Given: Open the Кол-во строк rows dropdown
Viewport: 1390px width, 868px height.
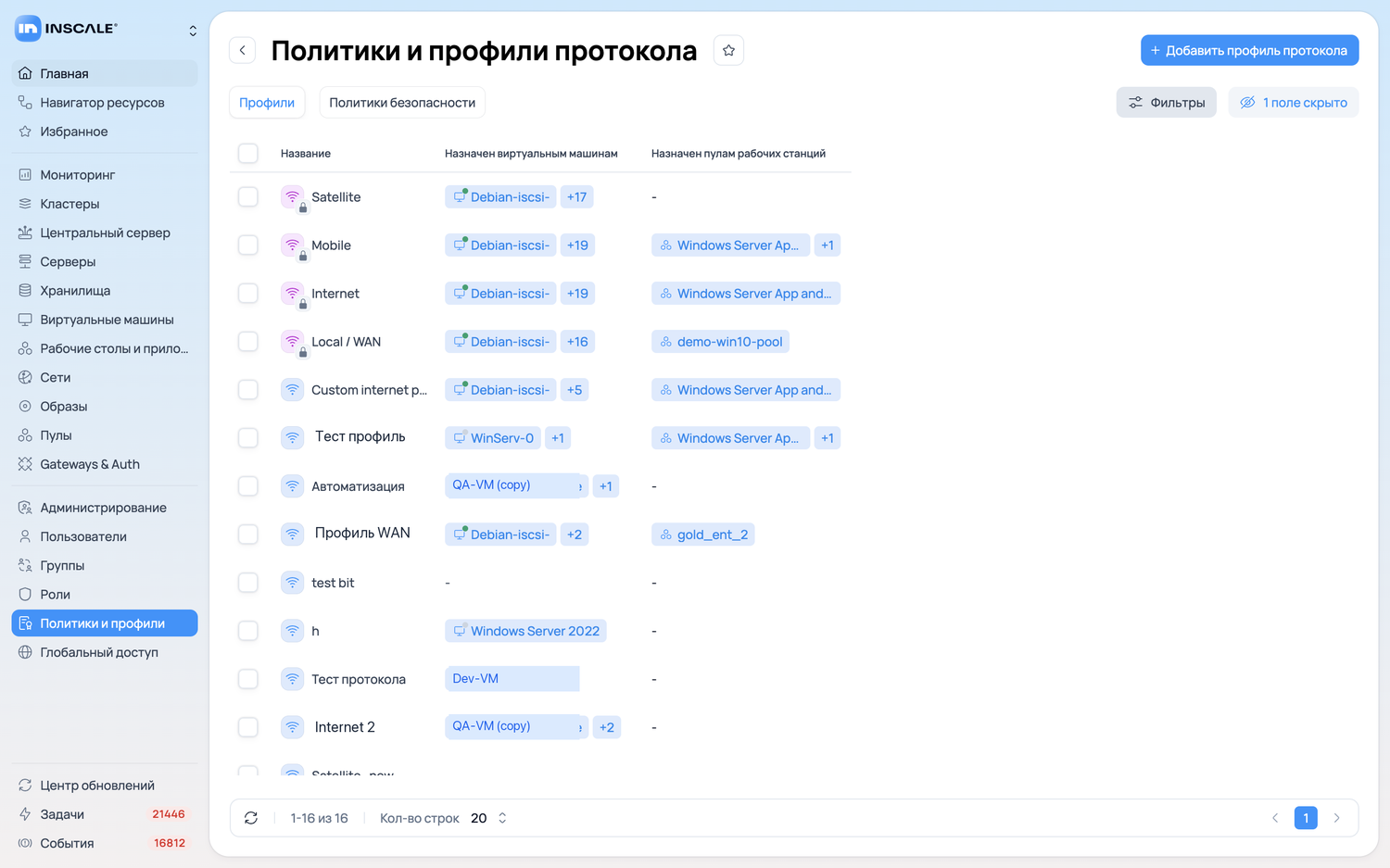Looking at the screenshot, I should pos(489,818).
